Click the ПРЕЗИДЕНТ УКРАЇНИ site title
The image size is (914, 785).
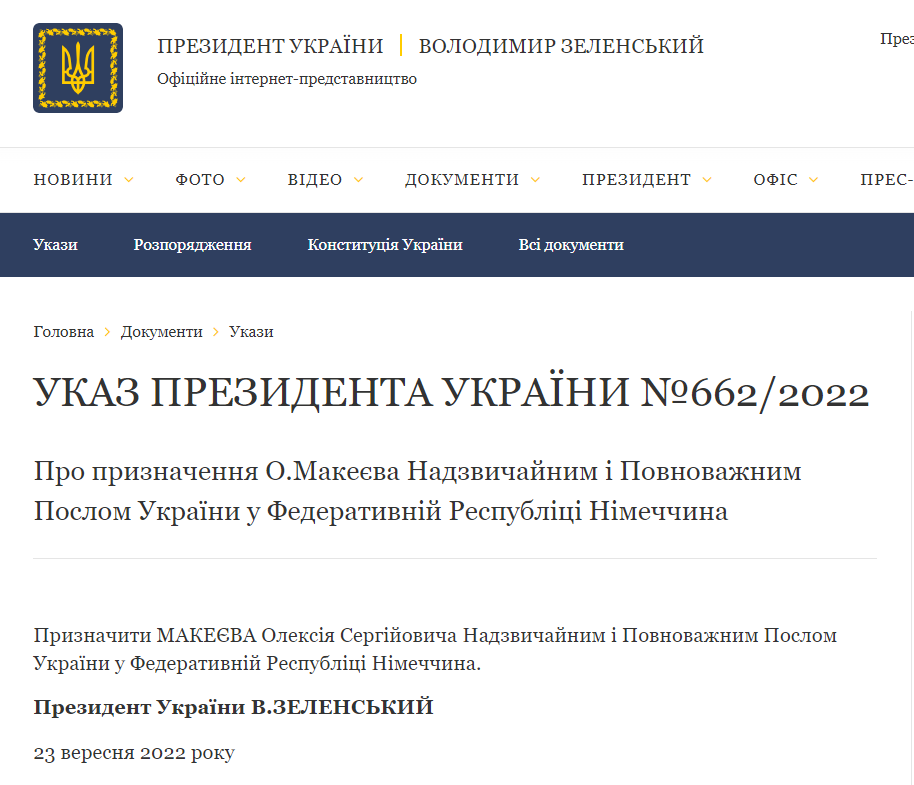pyautogui.click(x=270, y=45)
